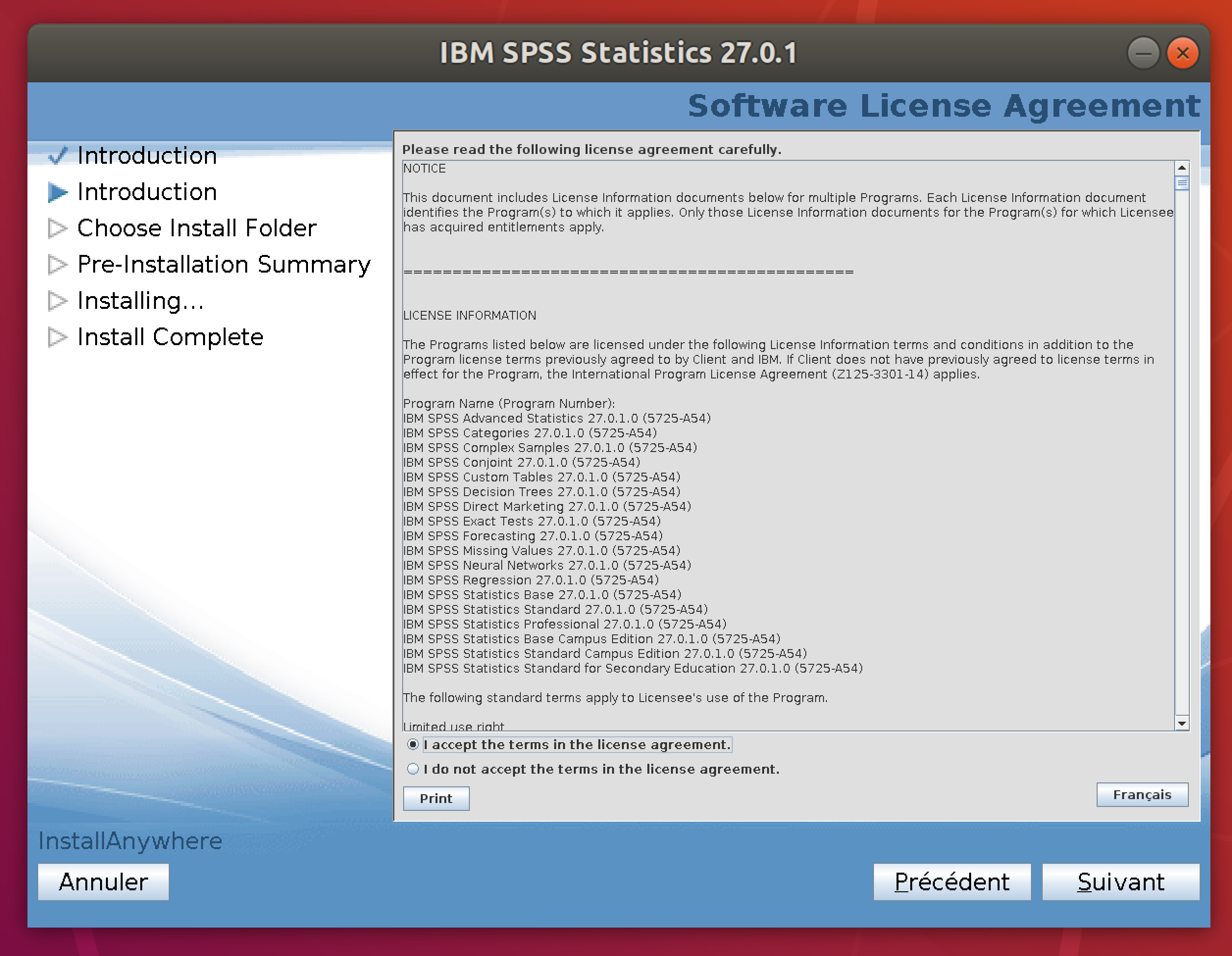Select I do not accept the terms
Viewport: 1232px width, 956px height.
413,769
